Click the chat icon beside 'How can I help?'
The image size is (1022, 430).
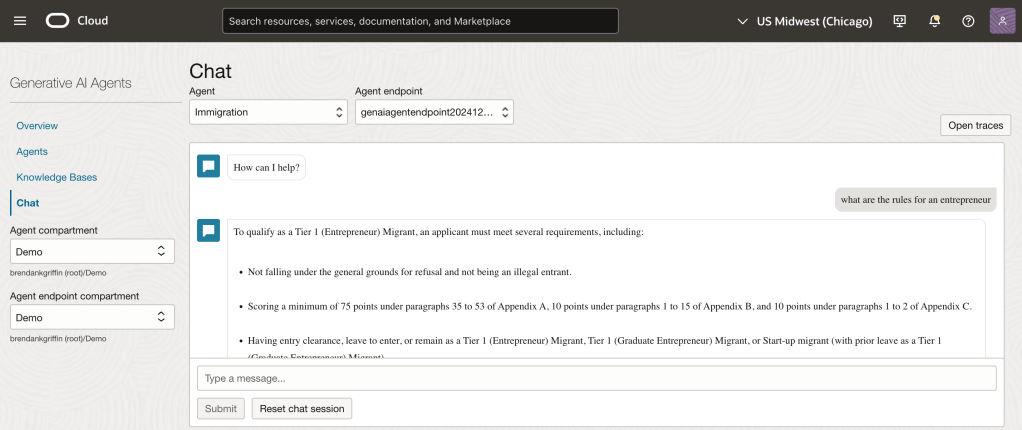click(208, 167)
